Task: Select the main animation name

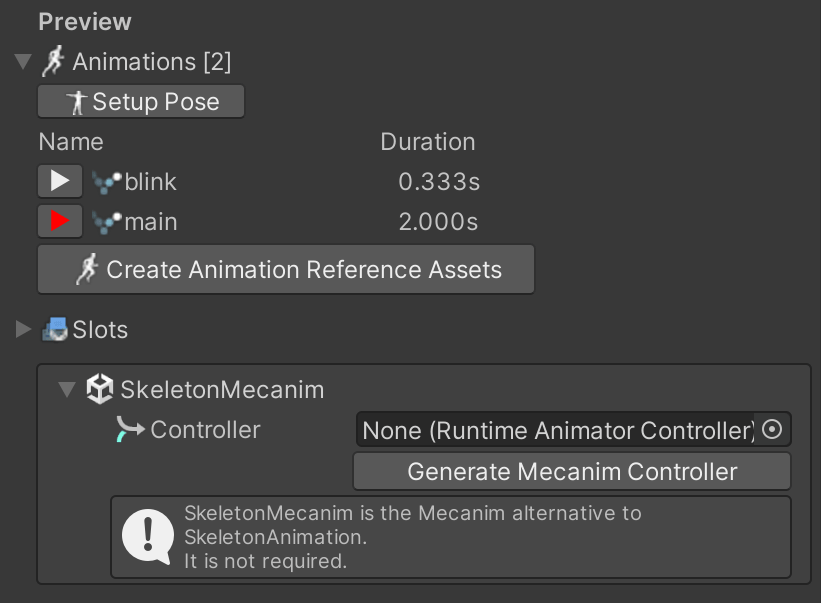Action: click(x=151, y=222)
